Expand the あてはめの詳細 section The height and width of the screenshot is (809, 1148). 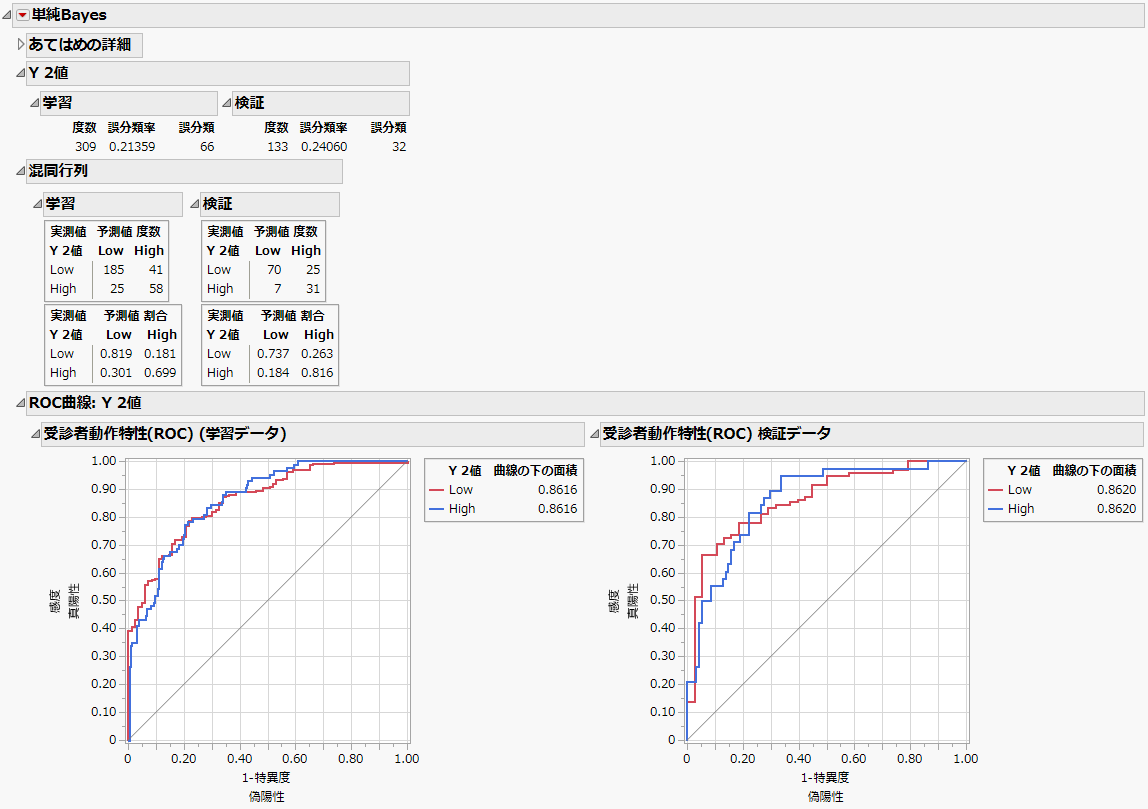[x=19, y=45]
